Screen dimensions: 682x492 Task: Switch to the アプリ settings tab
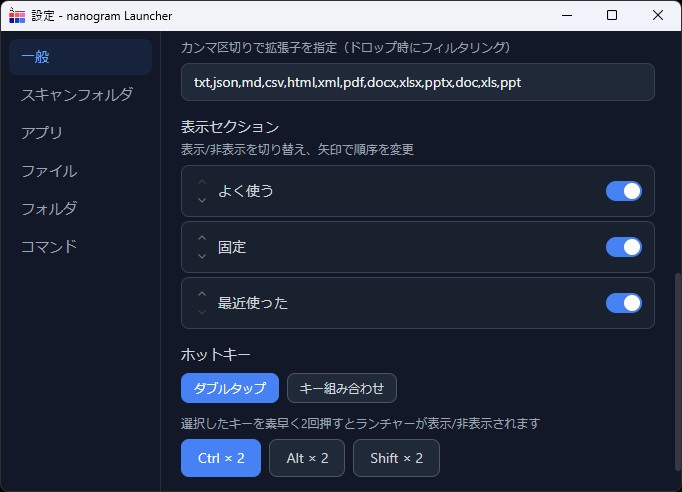click(x=42, y=133)
